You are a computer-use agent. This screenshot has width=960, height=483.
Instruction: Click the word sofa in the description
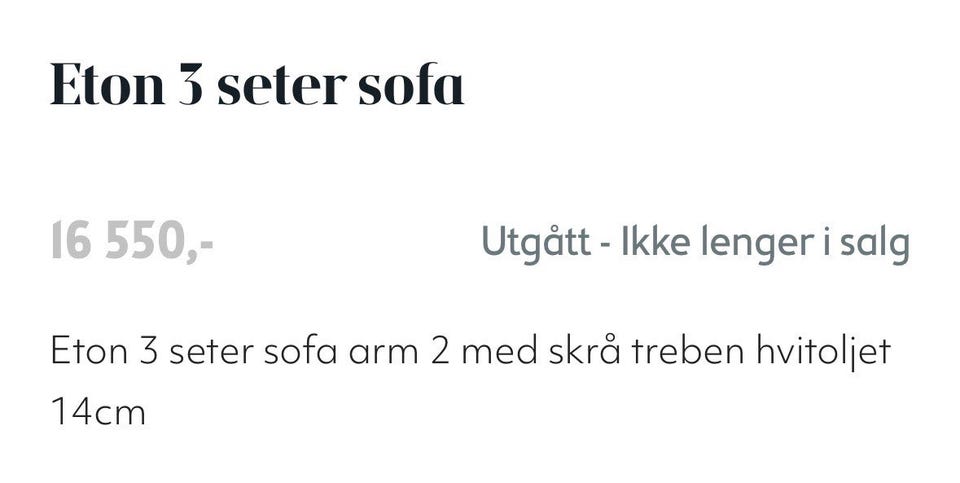click(300, 352)
